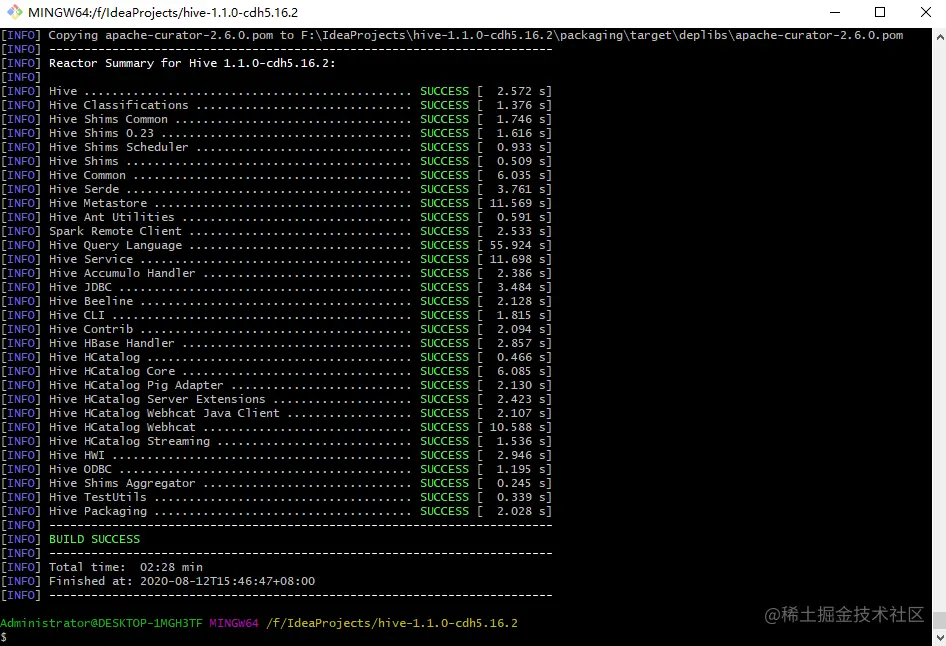
Task: Click the '$' shell prompt line
Action: click(x=4, y=638)
